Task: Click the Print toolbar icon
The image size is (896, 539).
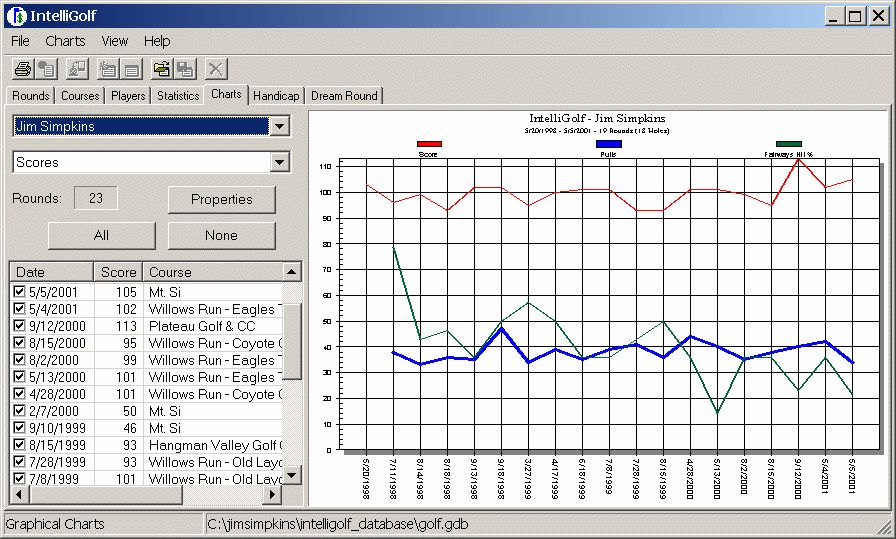Action: click(x=23, y=69)
